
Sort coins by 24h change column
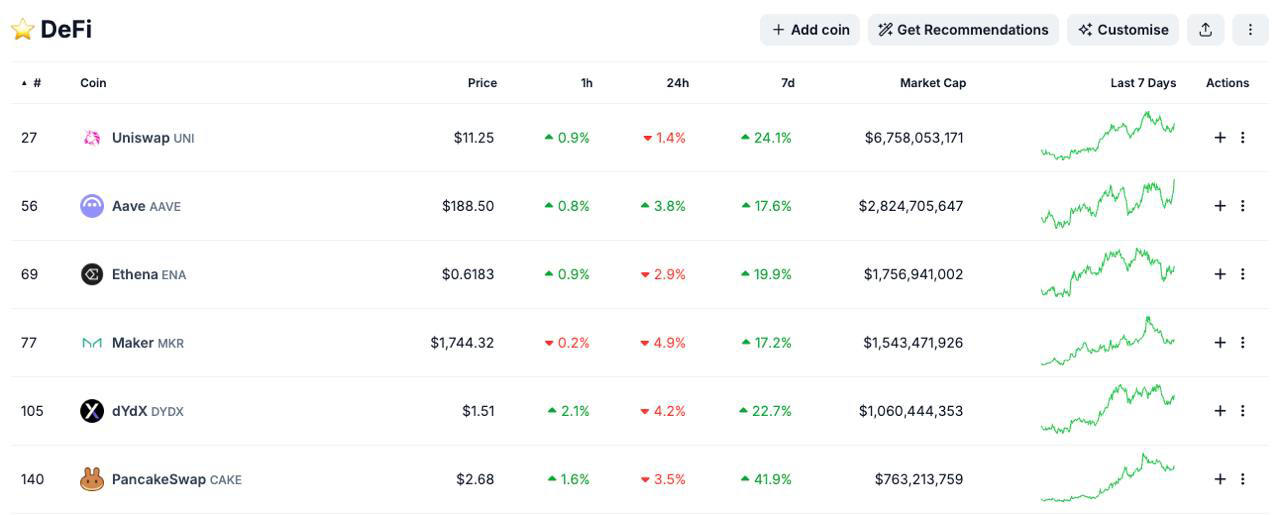click(x=677, y=83)
